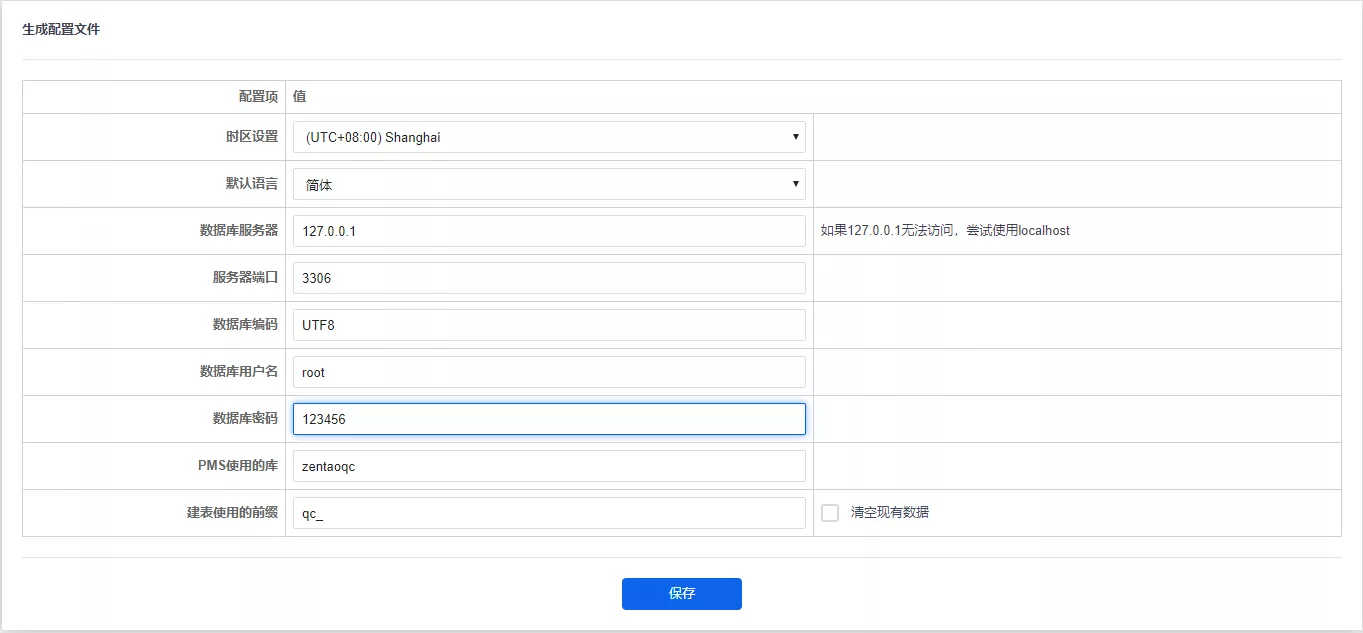The height and width of the screenshot is (633, 1363).
Task: Click the localhost hint text beside server field
Action: tap(945, 231)
